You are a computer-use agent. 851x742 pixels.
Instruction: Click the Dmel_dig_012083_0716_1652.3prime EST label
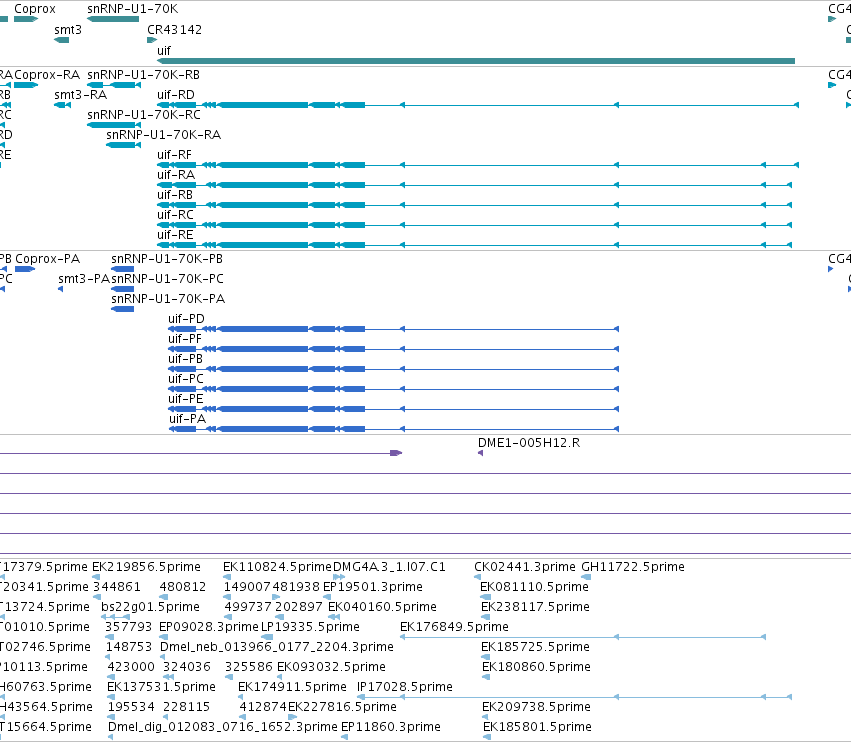pos(223,727)
